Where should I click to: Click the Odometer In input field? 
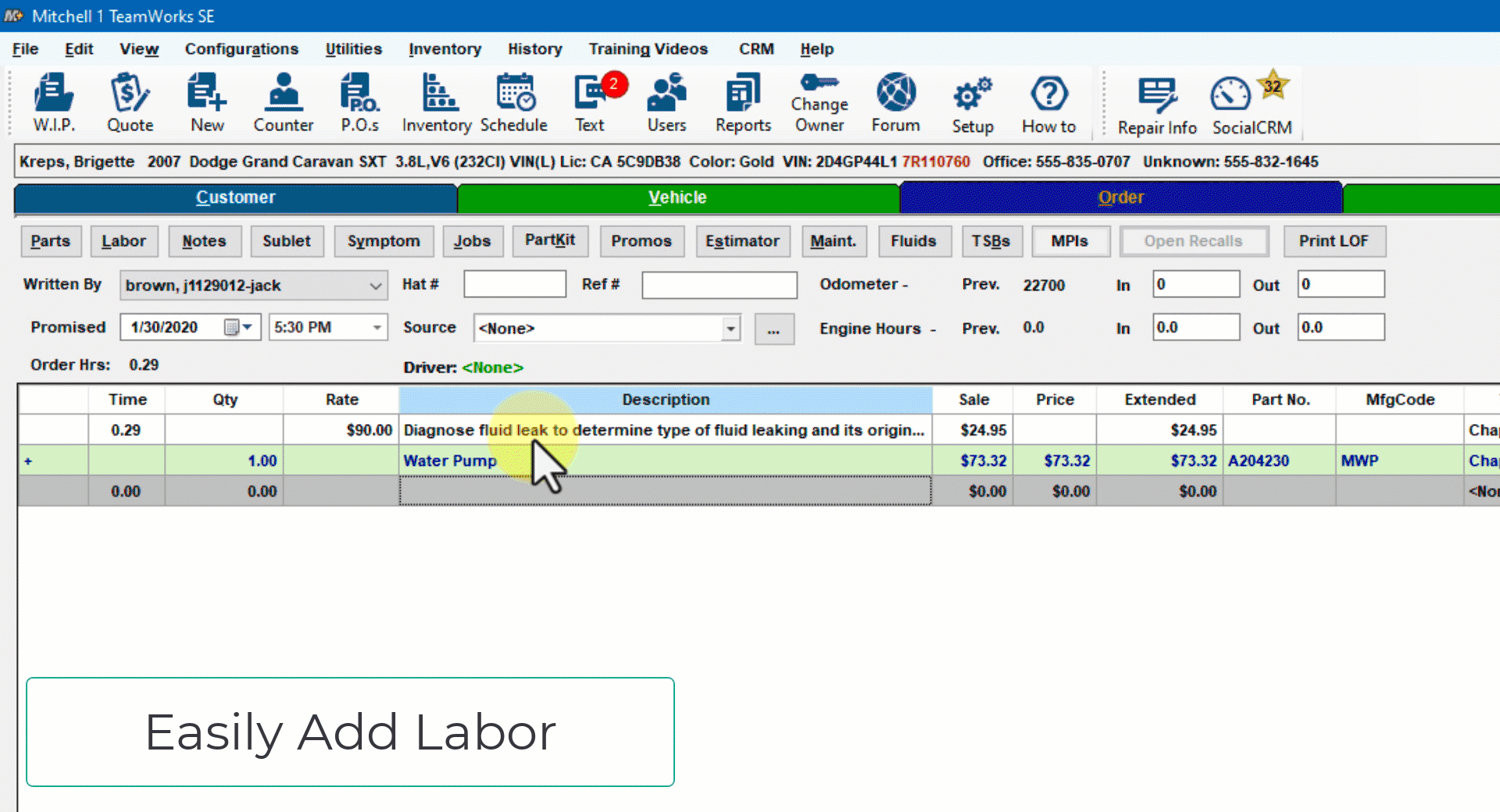pos(1195,284)
